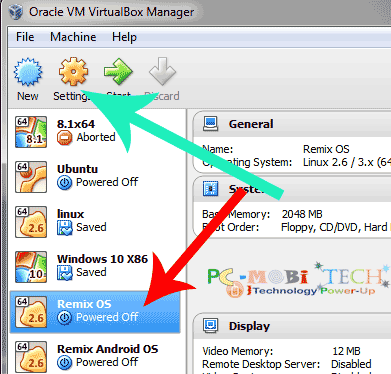The image size is (391, 374).
Task: Click the Aborted status icon for 8.1x64
Action: [64, 138]
